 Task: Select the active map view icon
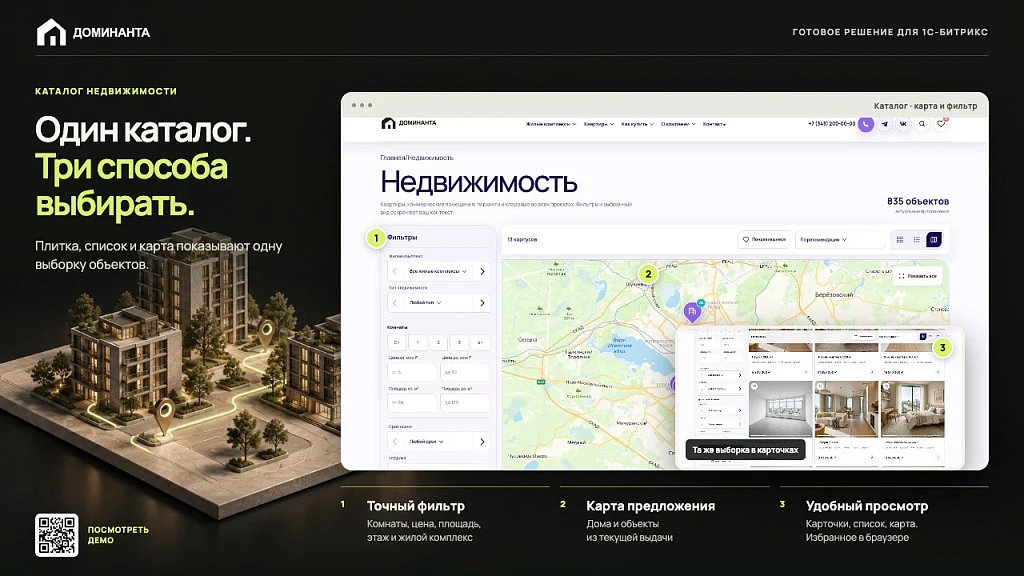934,240
